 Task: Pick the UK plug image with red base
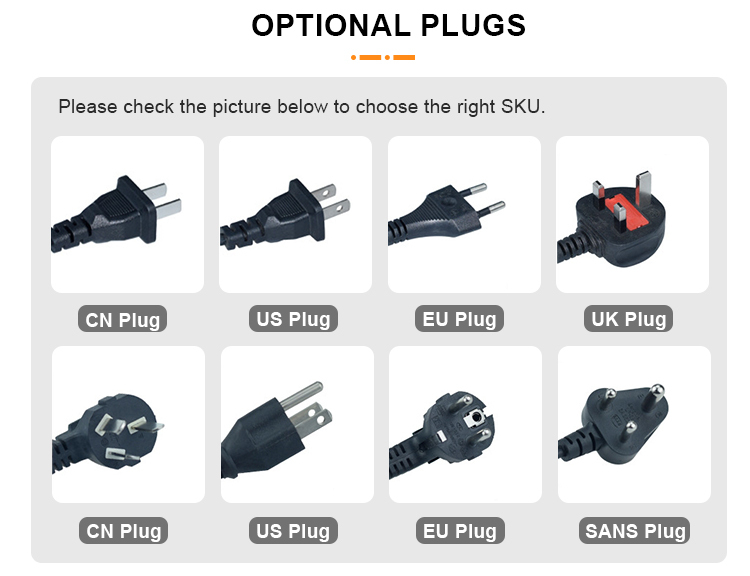pyautogui.click(x=632, y=214)
